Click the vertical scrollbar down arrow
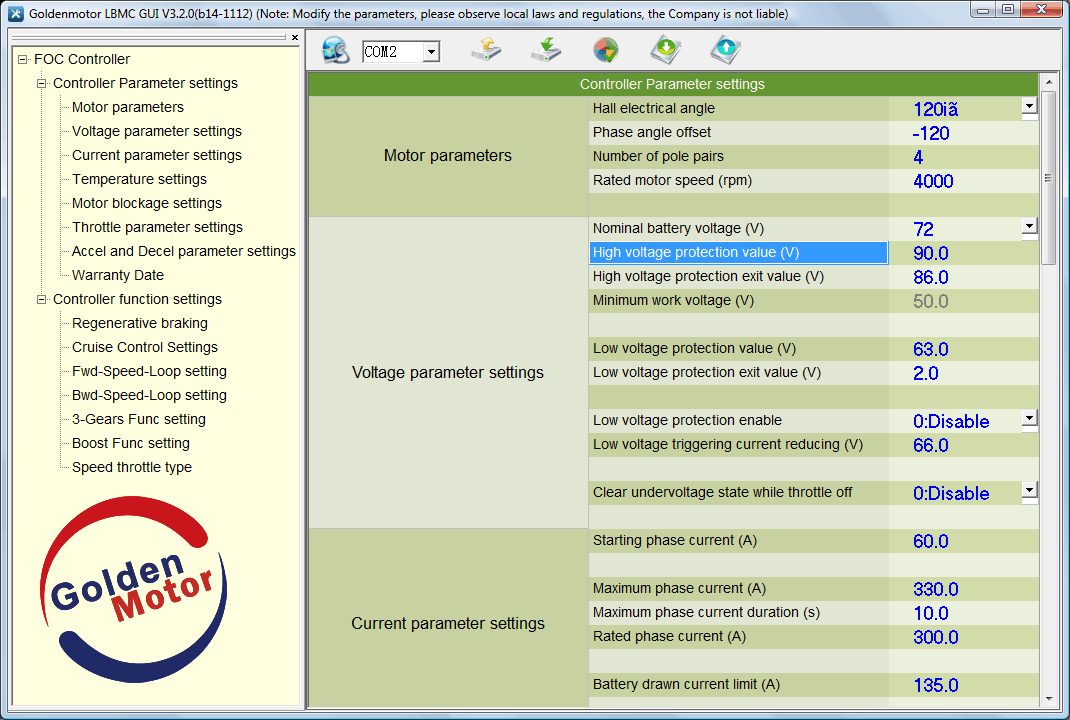The height and width of the screenshot is (720, 1070). point(1048,698)
